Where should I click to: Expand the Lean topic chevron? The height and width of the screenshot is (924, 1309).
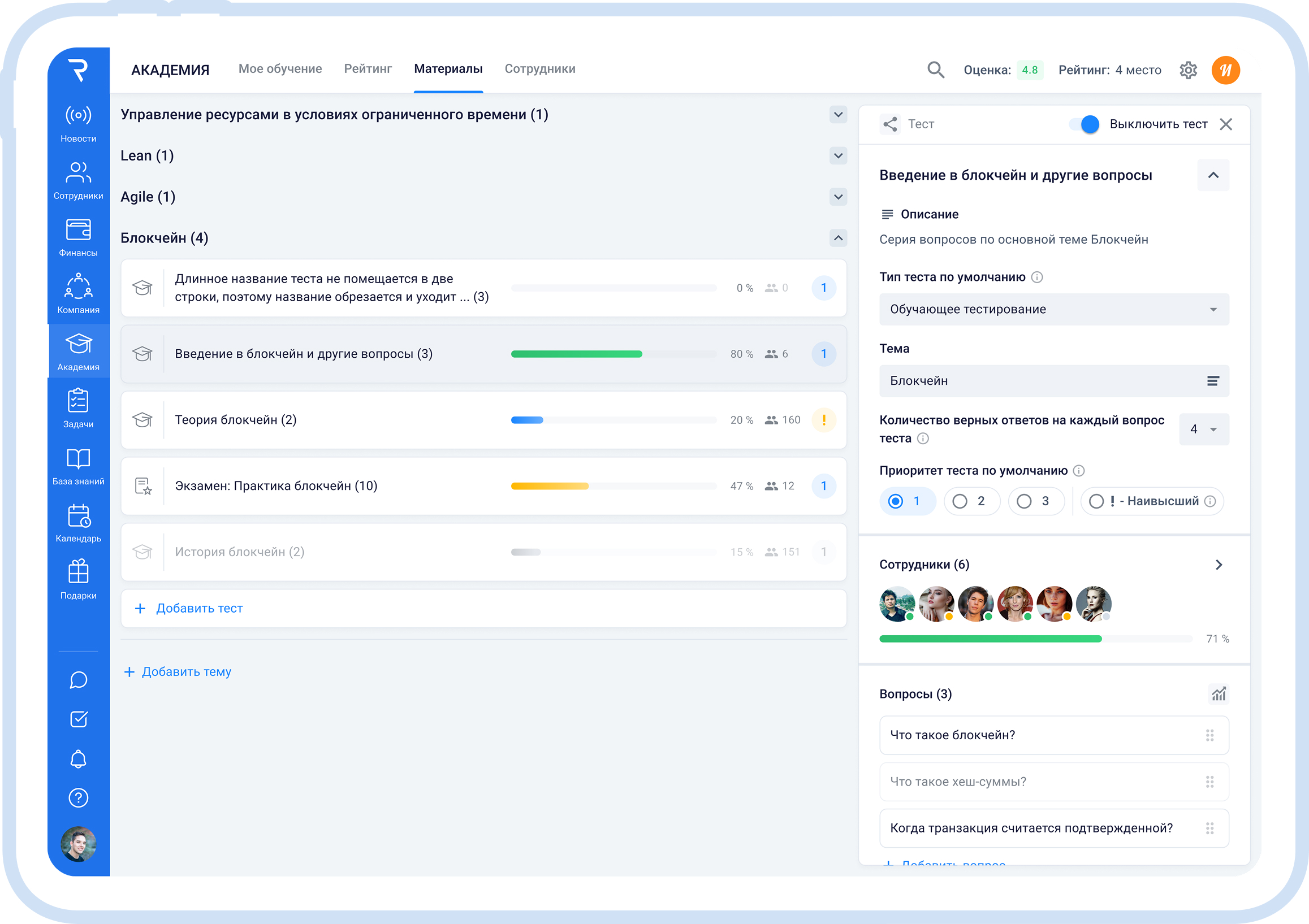838,155
